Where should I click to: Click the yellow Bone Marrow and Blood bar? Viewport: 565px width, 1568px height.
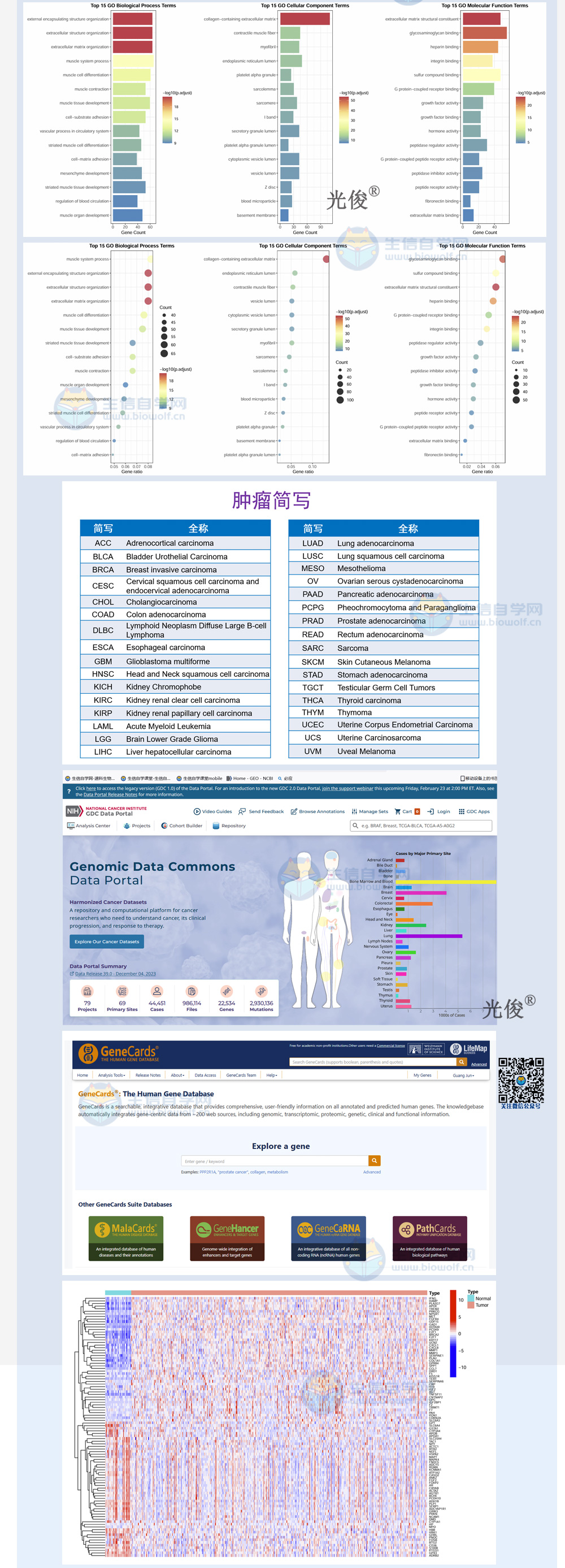(445, 882)
